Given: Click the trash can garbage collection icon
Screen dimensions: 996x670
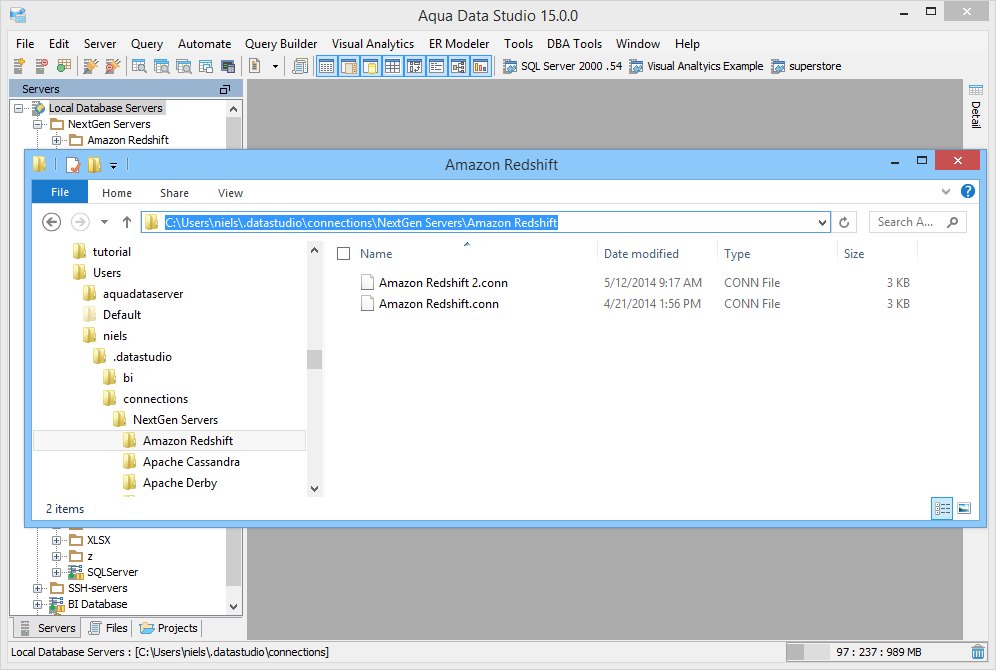Looking at the screenshot, I should (x=978, y=652).
